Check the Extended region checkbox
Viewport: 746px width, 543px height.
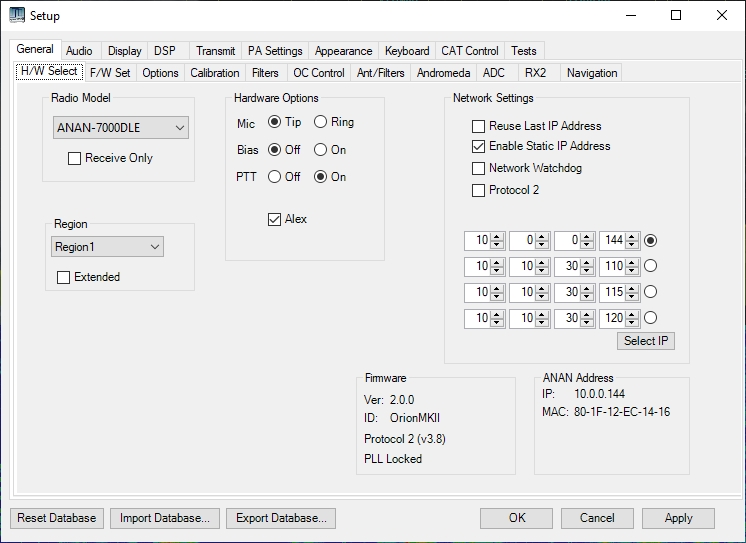(x=64, y=277)
